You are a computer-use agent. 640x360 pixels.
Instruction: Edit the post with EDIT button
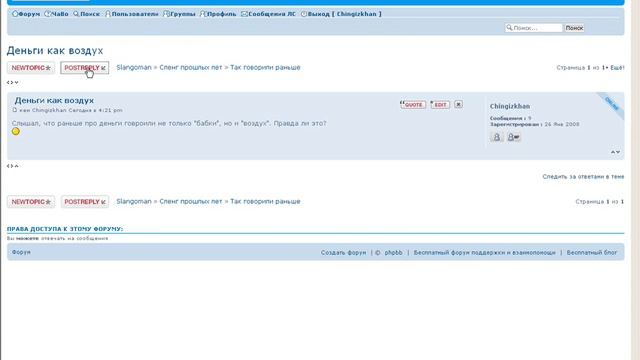click(440, 104)
